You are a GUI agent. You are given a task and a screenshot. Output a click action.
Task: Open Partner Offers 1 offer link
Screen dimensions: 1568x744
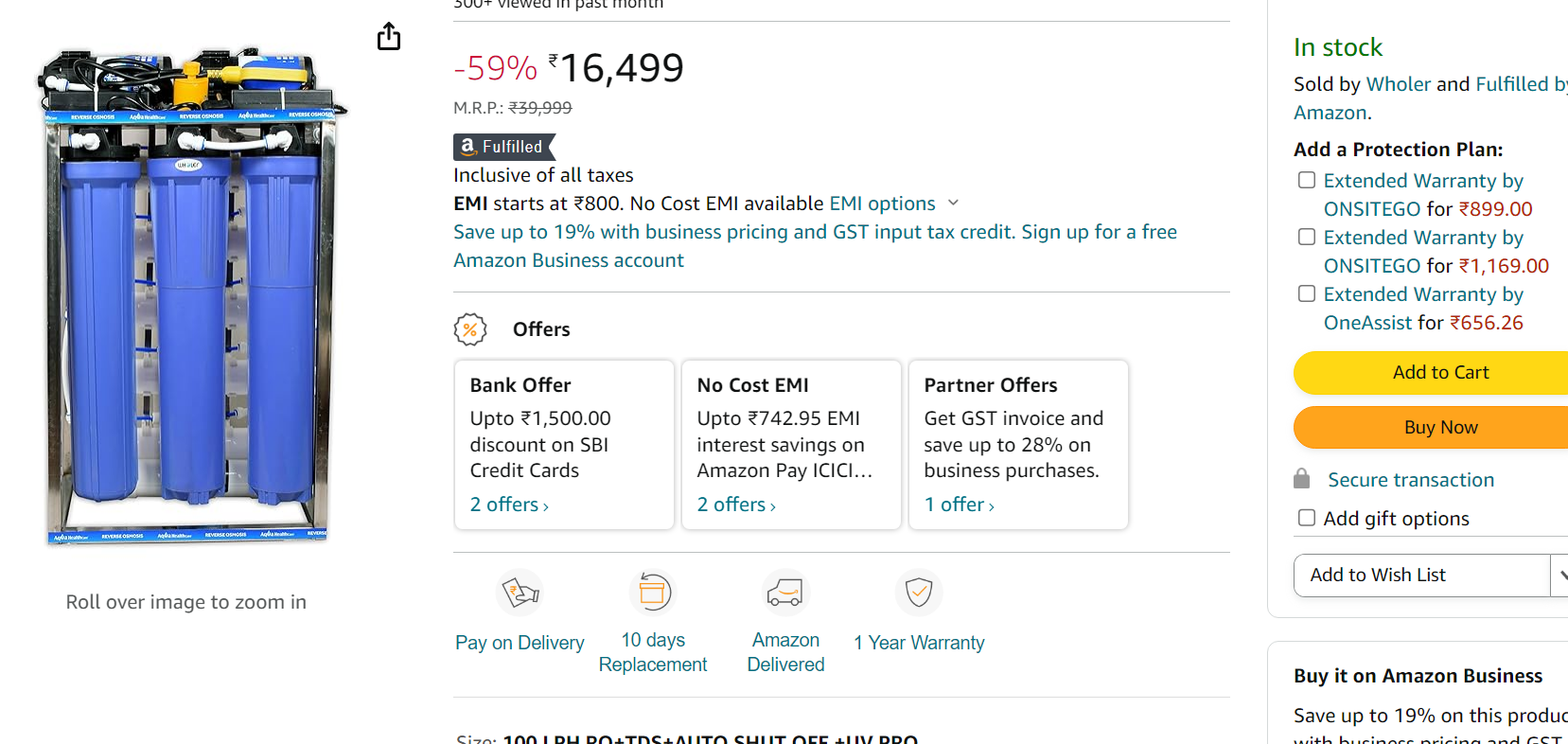(960, 505)
